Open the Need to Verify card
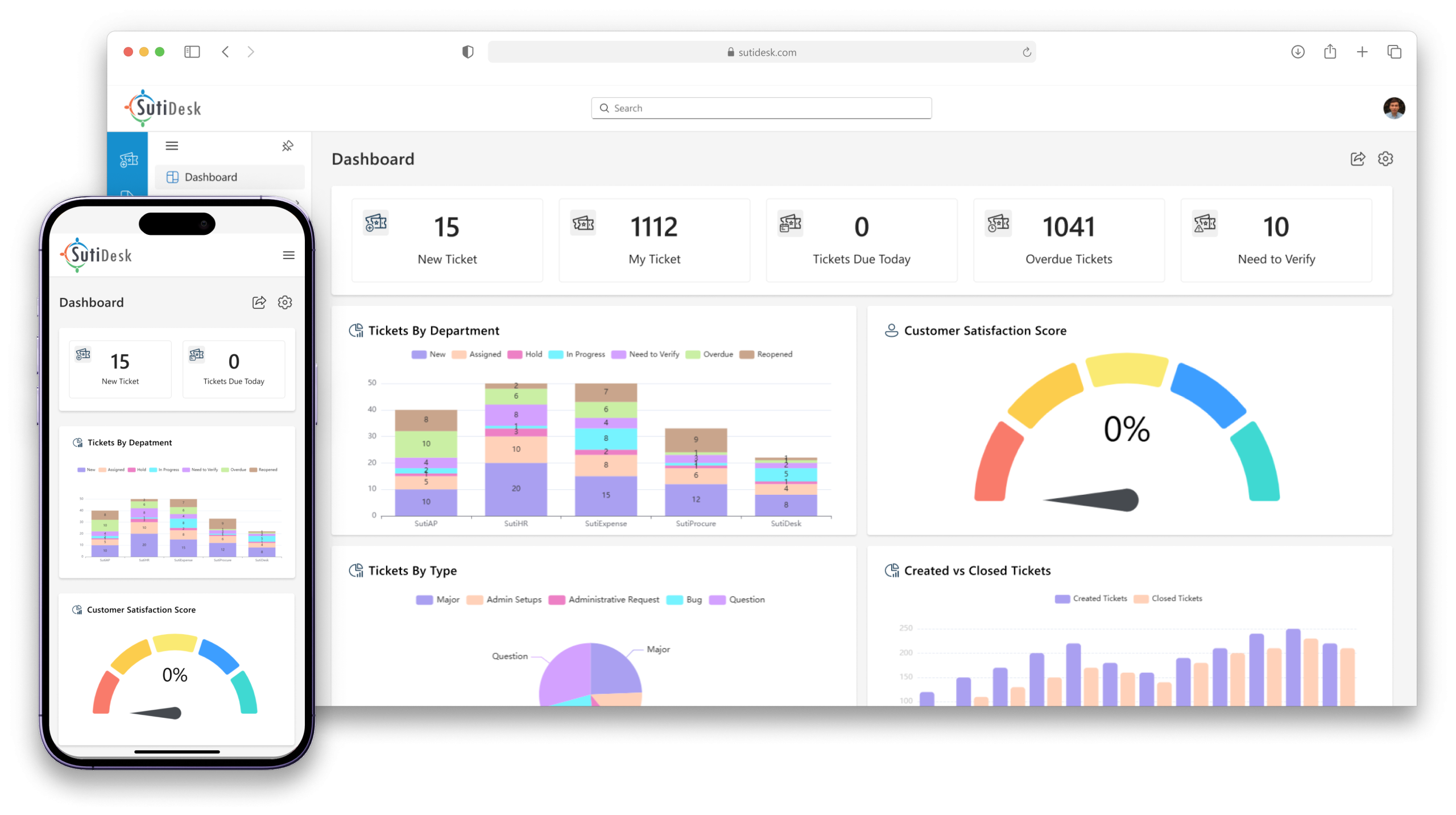This screenshot has height=815, width=1456. (1276, 241)
